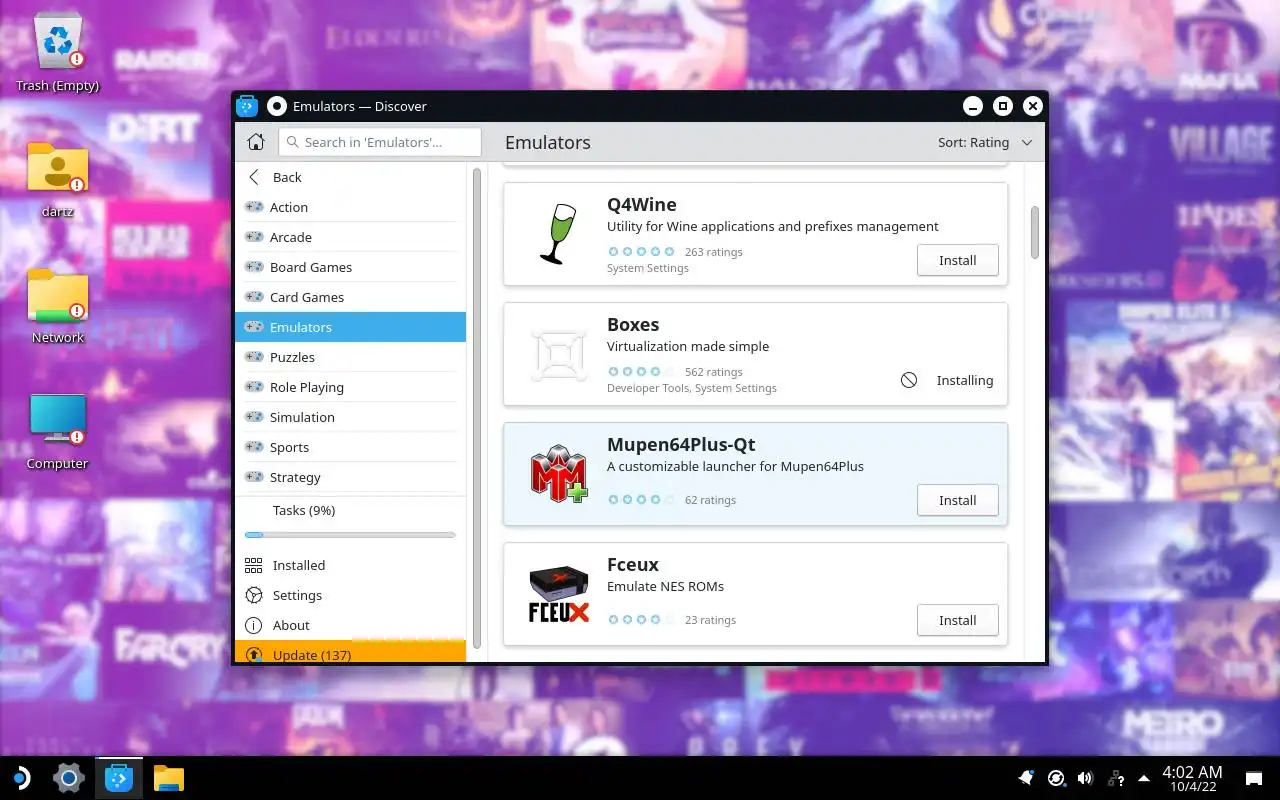Click the Installed grid icon
Screen dimensions: 1280x800
[x=254, y=565]
